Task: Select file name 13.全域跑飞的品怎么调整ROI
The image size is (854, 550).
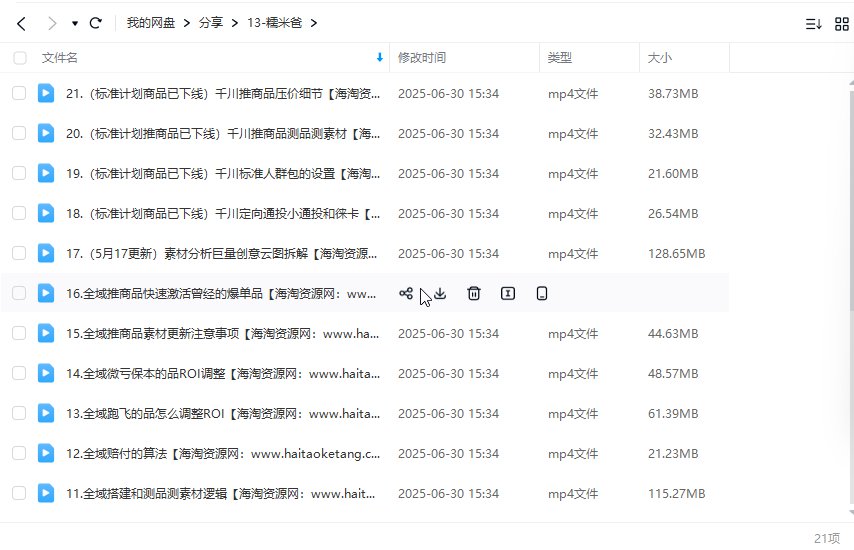Action: (x=223, y=413)
